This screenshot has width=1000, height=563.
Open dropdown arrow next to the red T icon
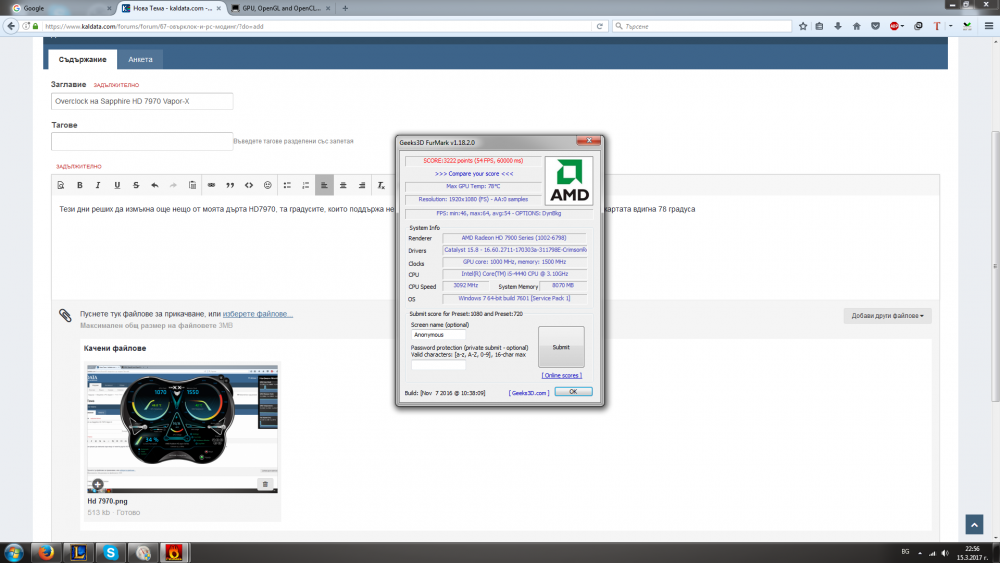[x=950, y=26]
